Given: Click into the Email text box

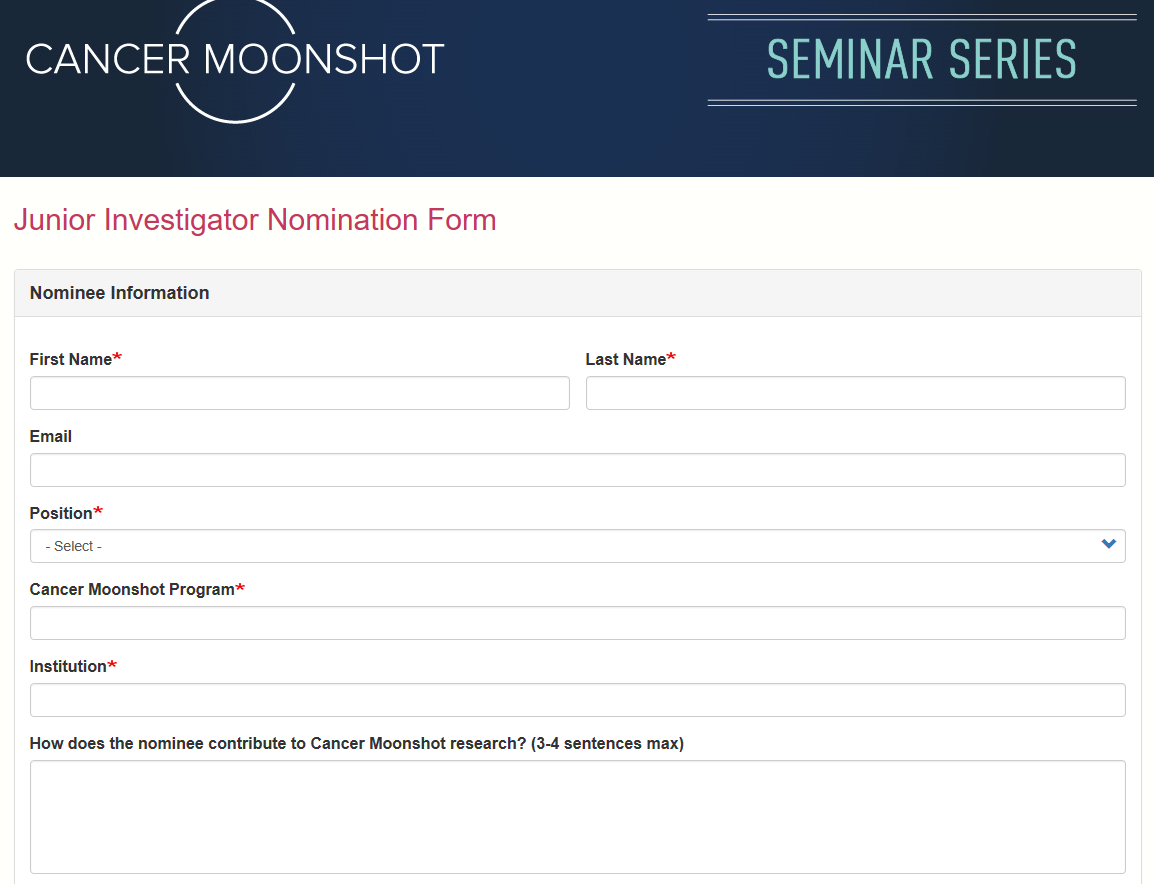Looking at the screenshot, I should 577,470.
